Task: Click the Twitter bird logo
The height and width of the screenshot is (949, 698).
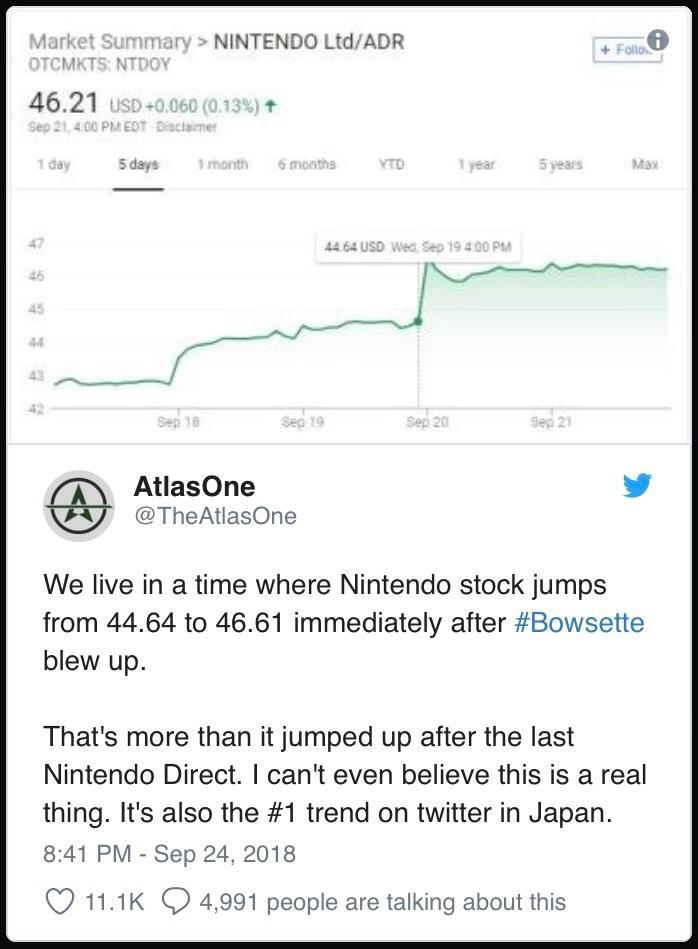Action: pyautogui.click(x=637, y=486)
